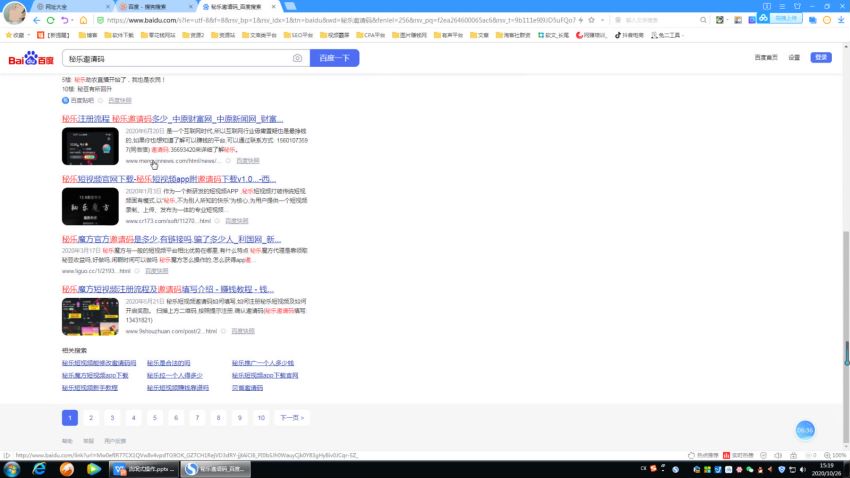Click the green media player taskbar icon
Viewport: 850px width, 478px height.
(94, 469)
